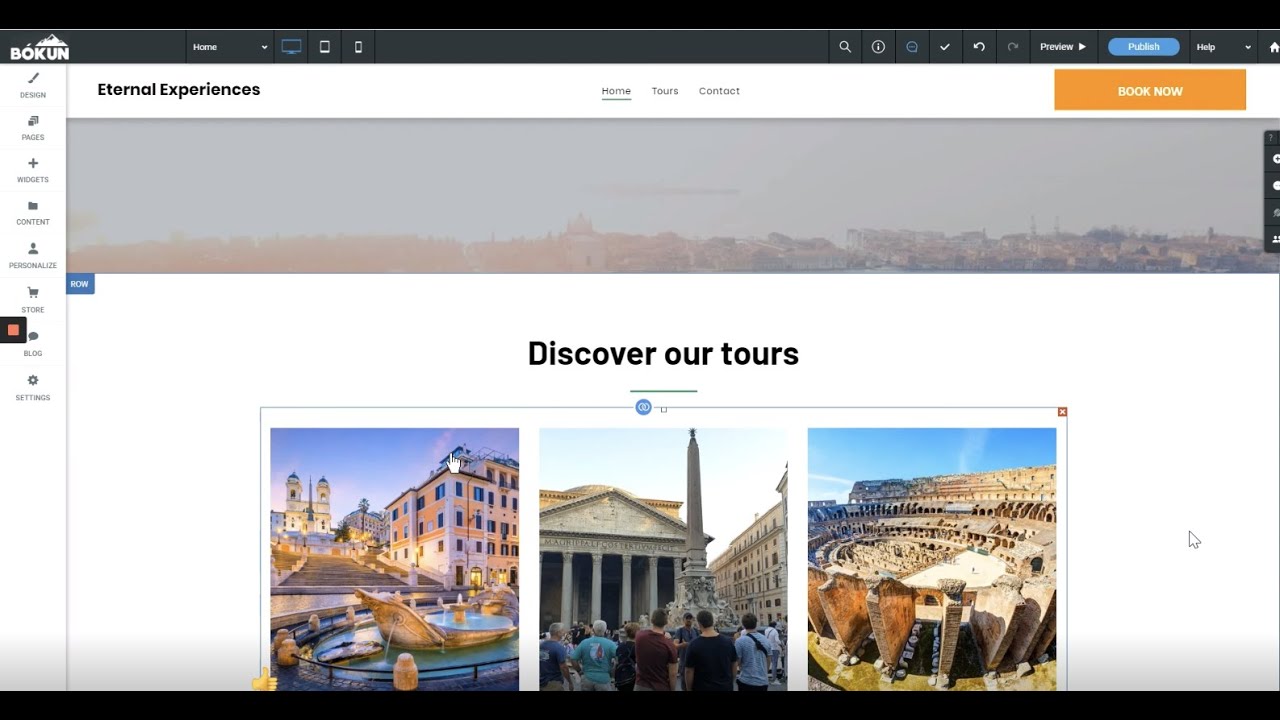Click the Bokun logo
1280x720 pixels.
coord(40,48)
